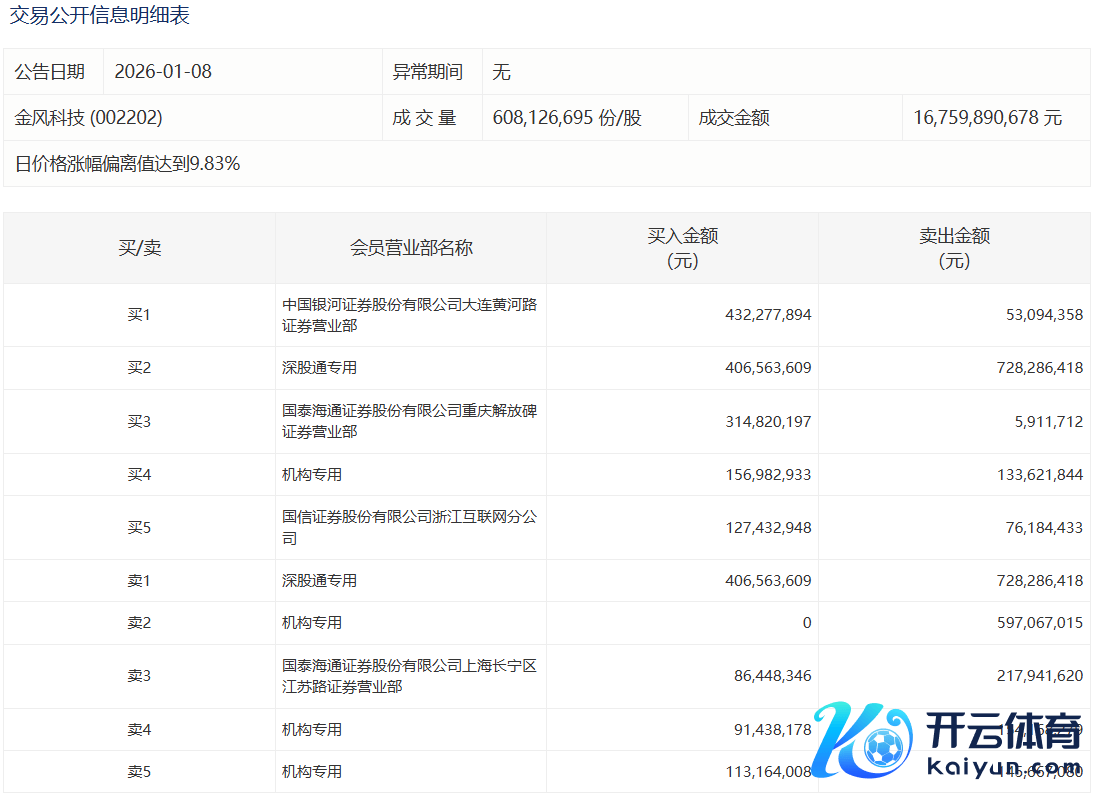Image resolution: width=1096 pixels, height=800 pixels.
Task: Click the 会员营业部名称 column header
Action: [x=411, y=248]
